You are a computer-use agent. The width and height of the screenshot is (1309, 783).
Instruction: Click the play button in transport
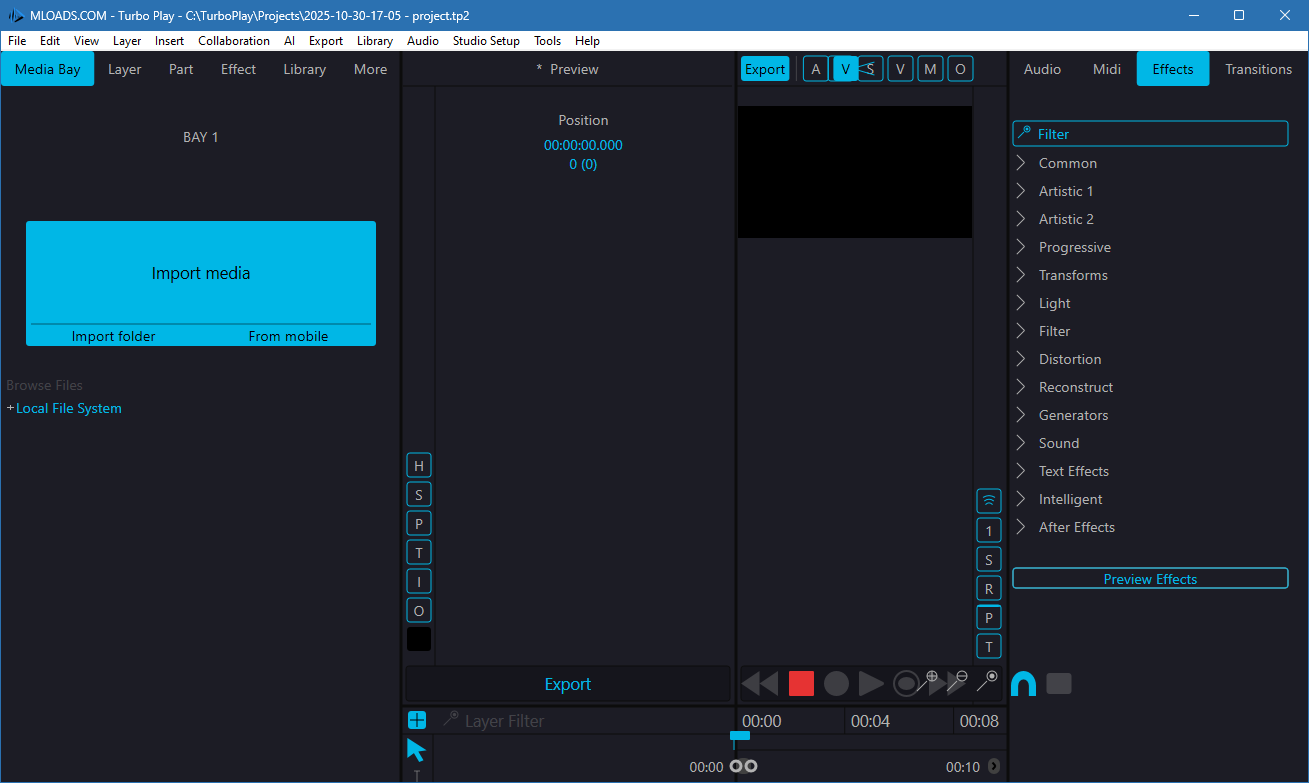click(871, 684)
